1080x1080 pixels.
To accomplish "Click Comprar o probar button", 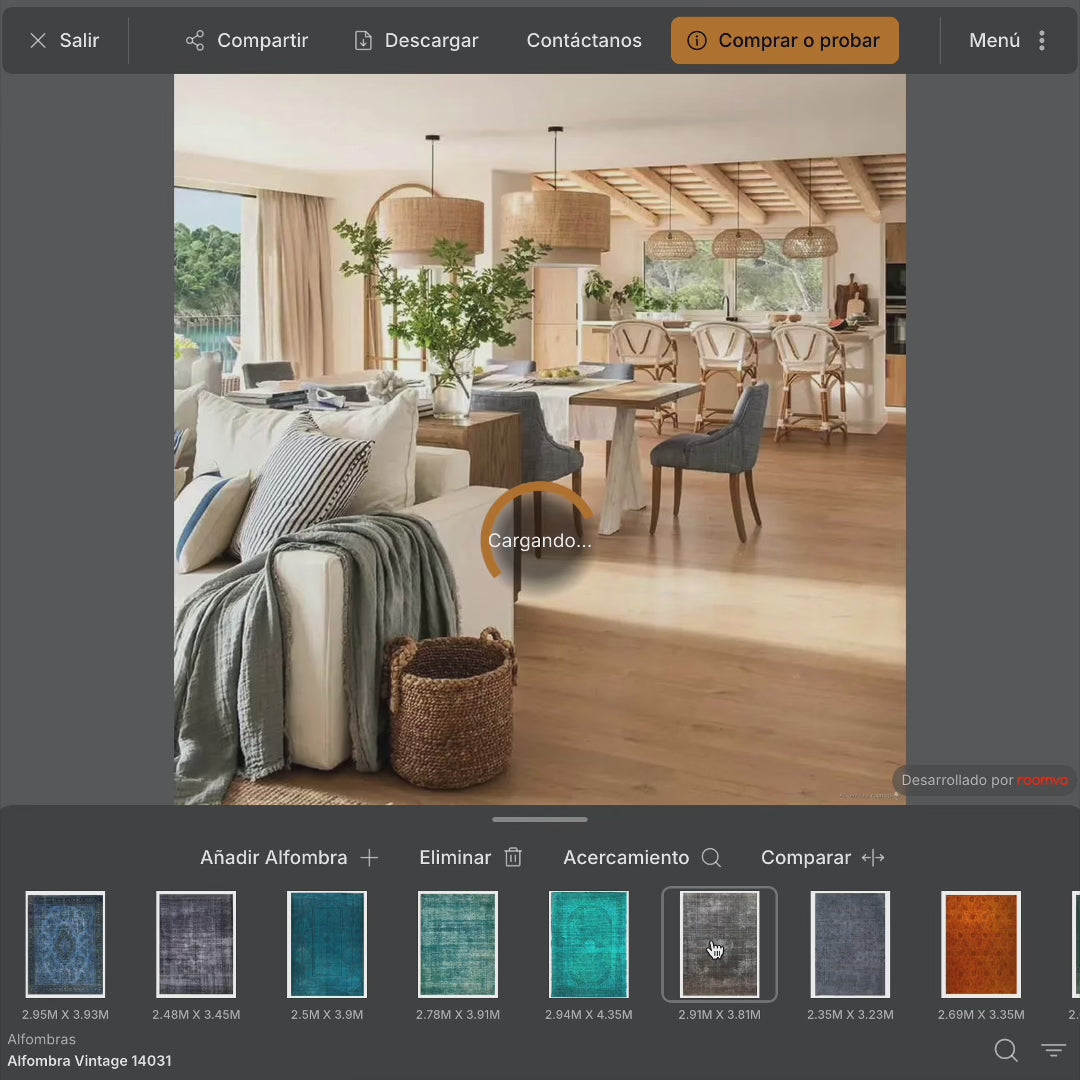I will [x=785, y=41].
